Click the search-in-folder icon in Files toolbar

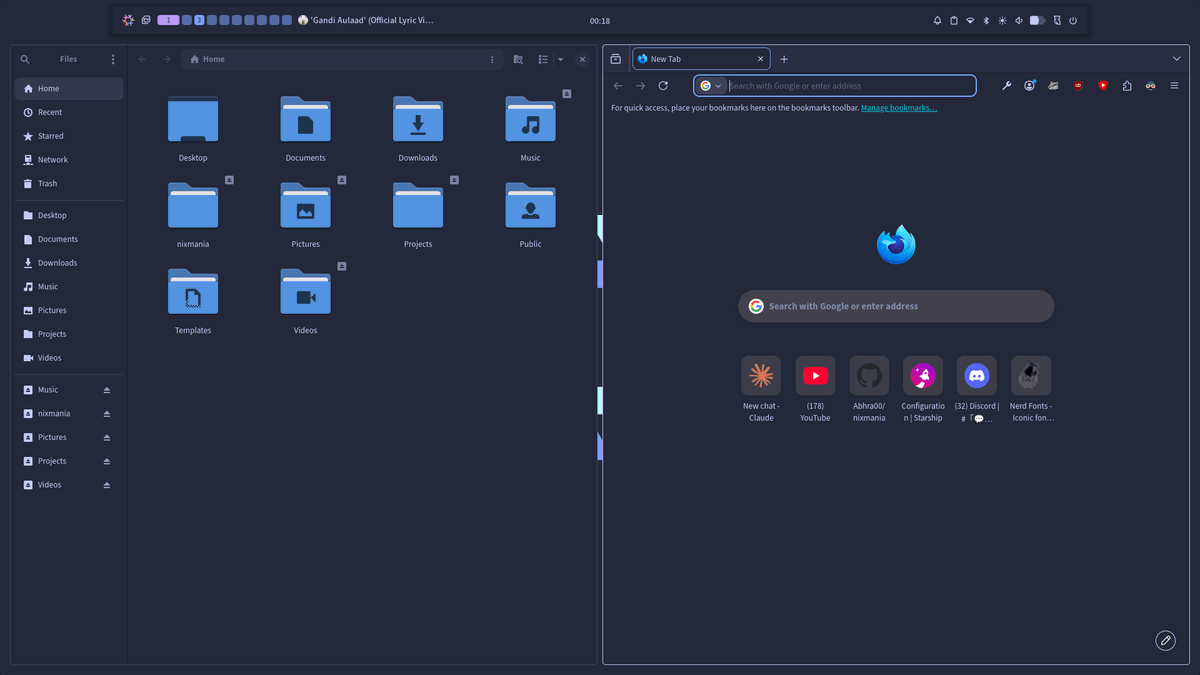point(518,59)
